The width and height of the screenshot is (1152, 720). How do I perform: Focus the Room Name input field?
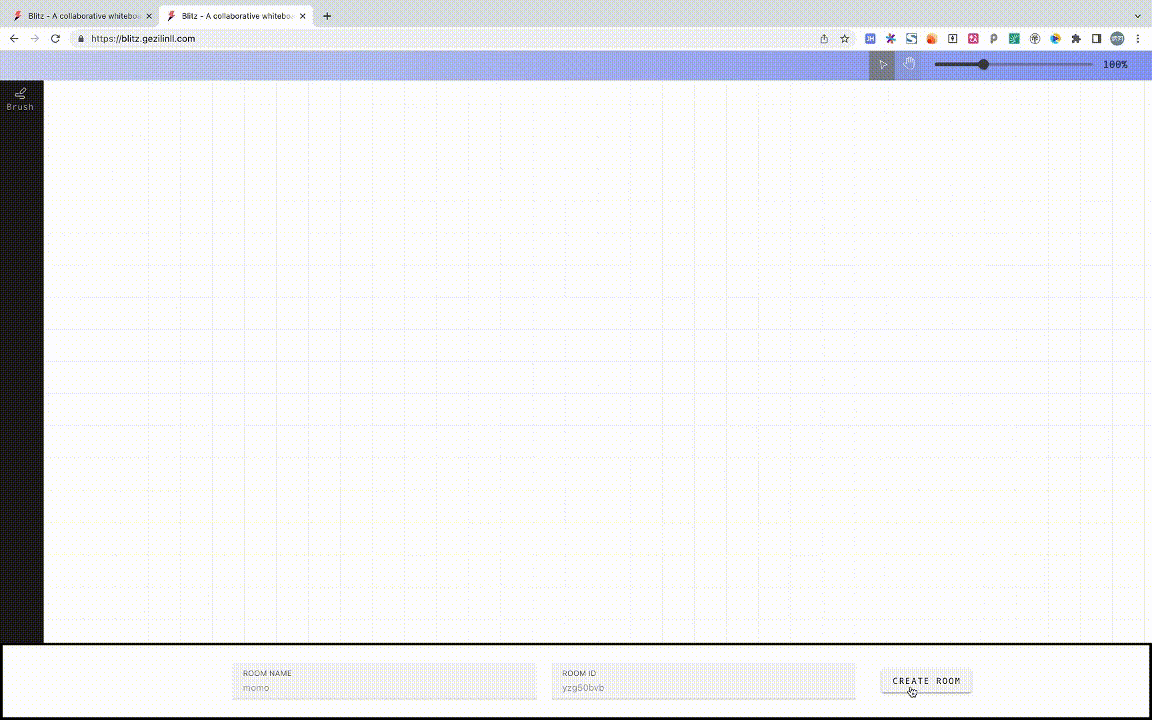(384, 681)
